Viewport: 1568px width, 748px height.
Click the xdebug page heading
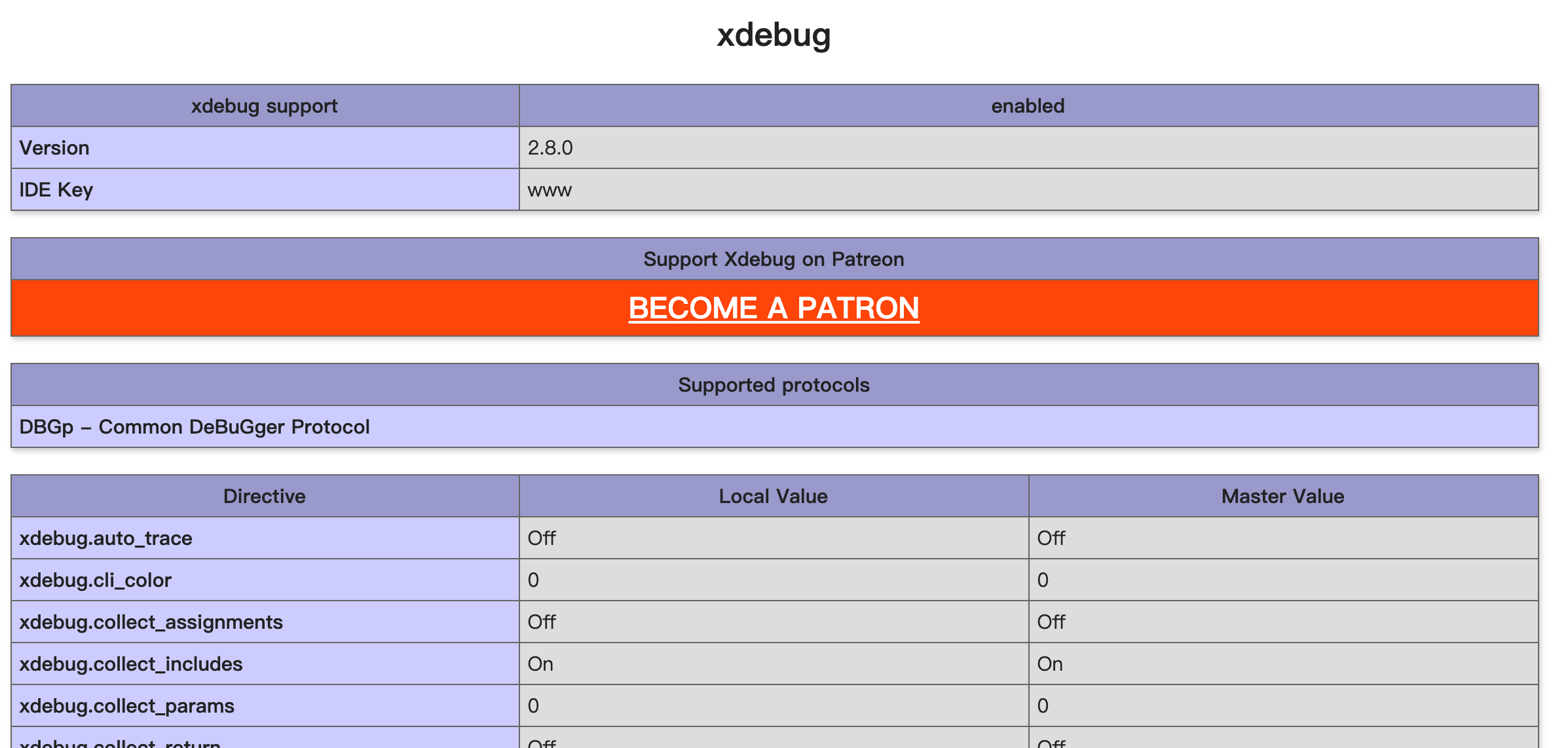(x=774, y=34)
